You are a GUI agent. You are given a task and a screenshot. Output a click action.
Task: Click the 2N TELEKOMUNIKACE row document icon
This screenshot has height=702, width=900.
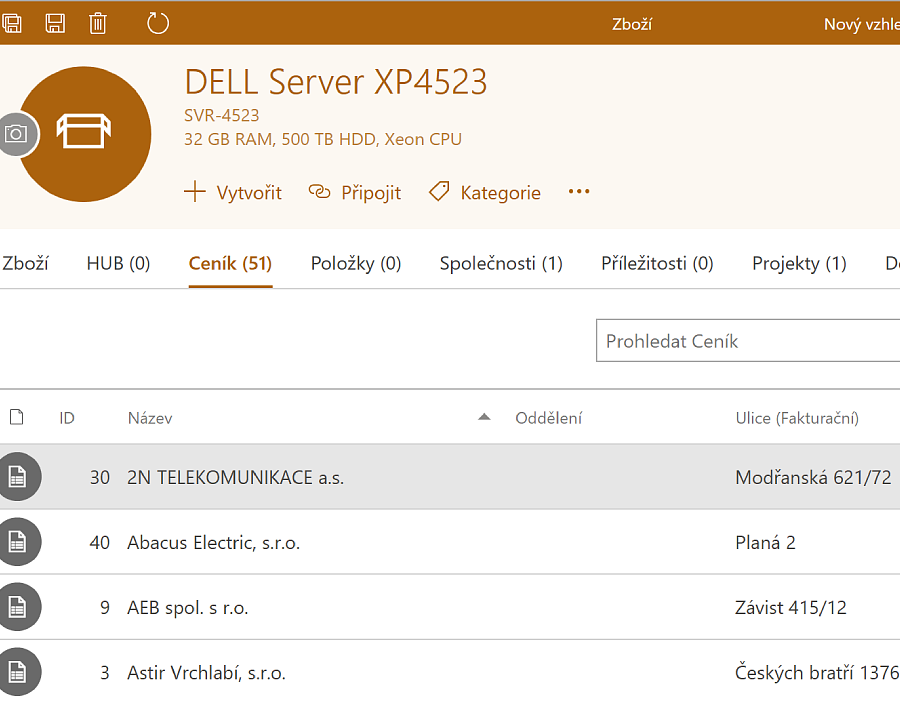click(18, 476)
